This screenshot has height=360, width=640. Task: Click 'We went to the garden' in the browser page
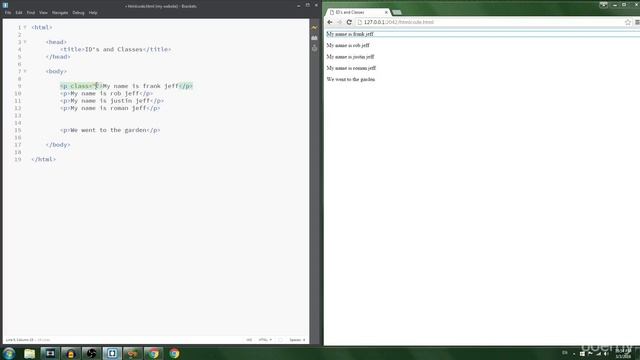click(351, 80)
